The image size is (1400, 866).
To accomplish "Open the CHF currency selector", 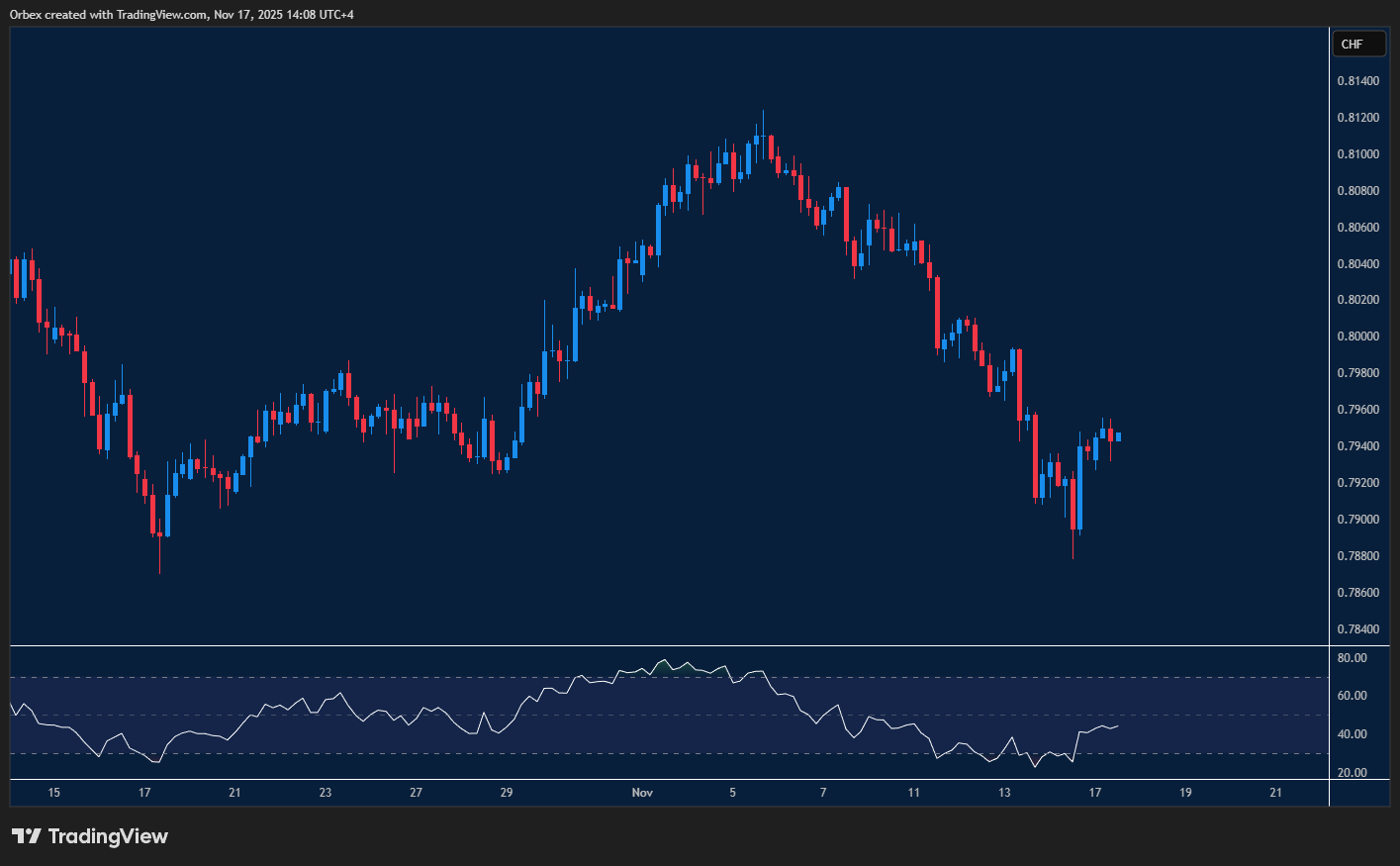I will (x=1357, y=45).
